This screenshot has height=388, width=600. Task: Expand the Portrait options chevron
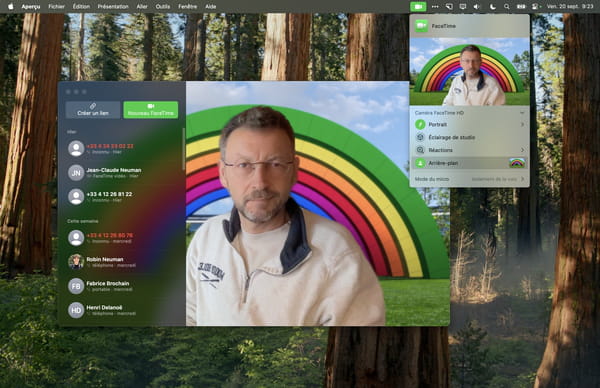point(522,124)
